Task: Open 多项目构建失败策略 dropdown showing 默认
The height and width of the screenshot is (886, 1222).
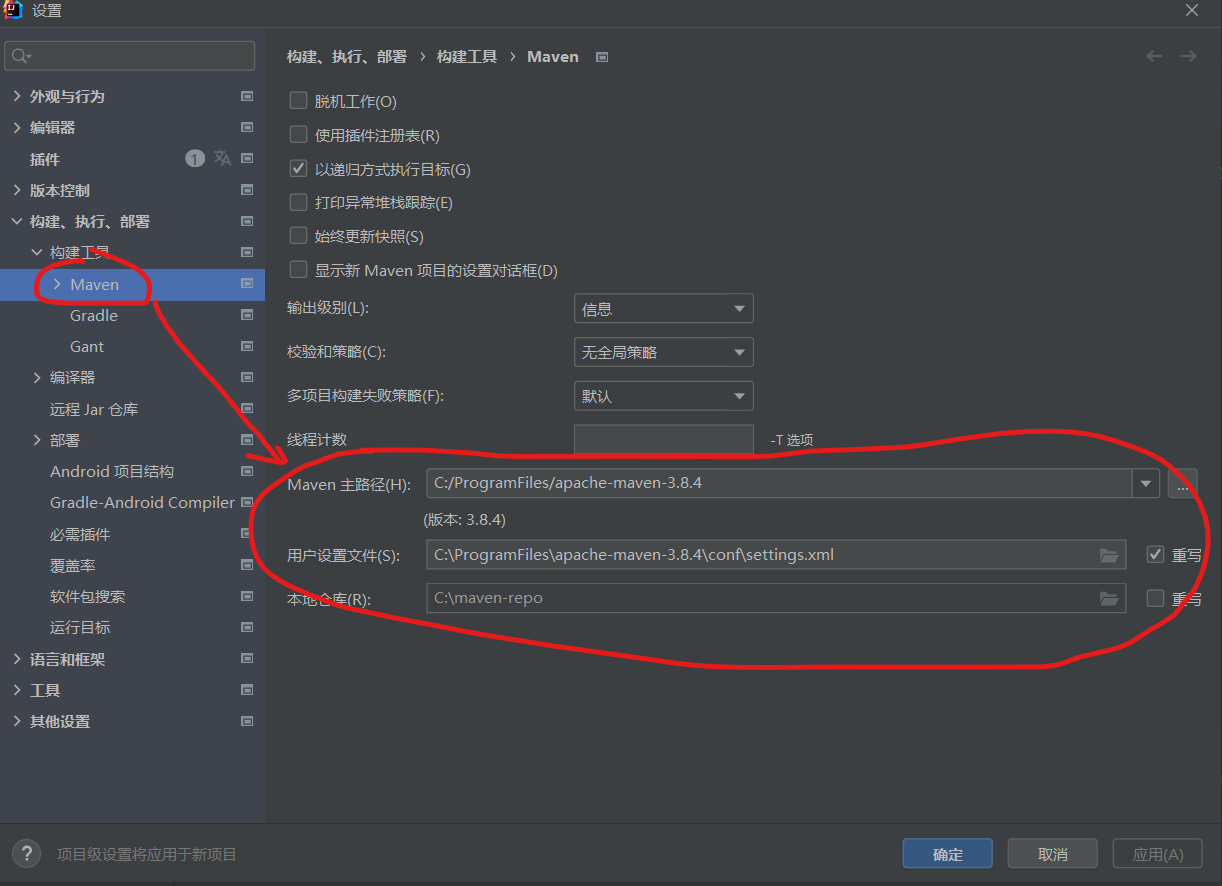Action: pyautogui.click(x=664, y=396)
